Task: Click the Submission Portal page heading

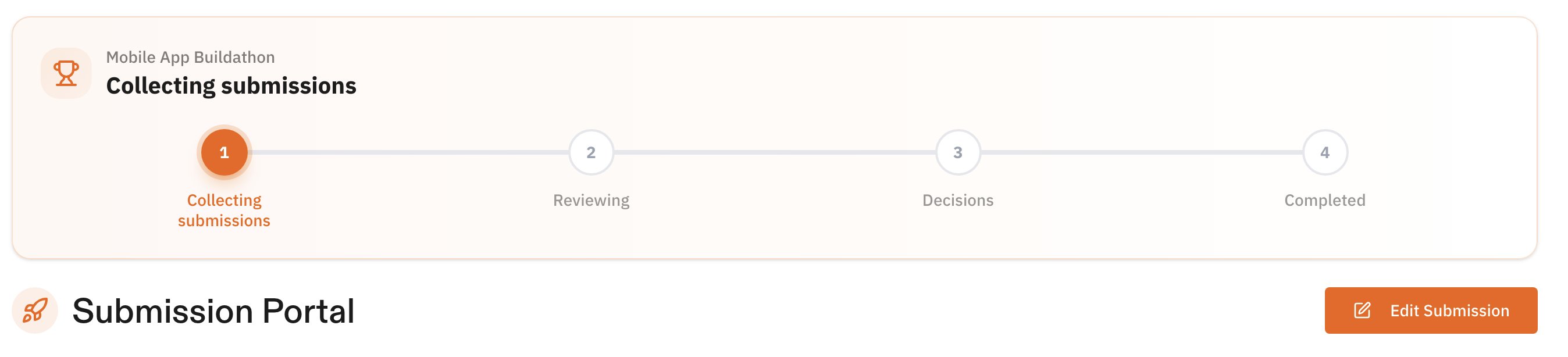Action: [213, 312]
